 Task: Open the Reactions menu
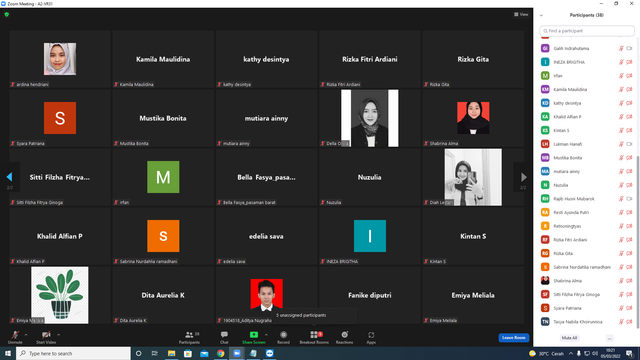tap(344, 337)
